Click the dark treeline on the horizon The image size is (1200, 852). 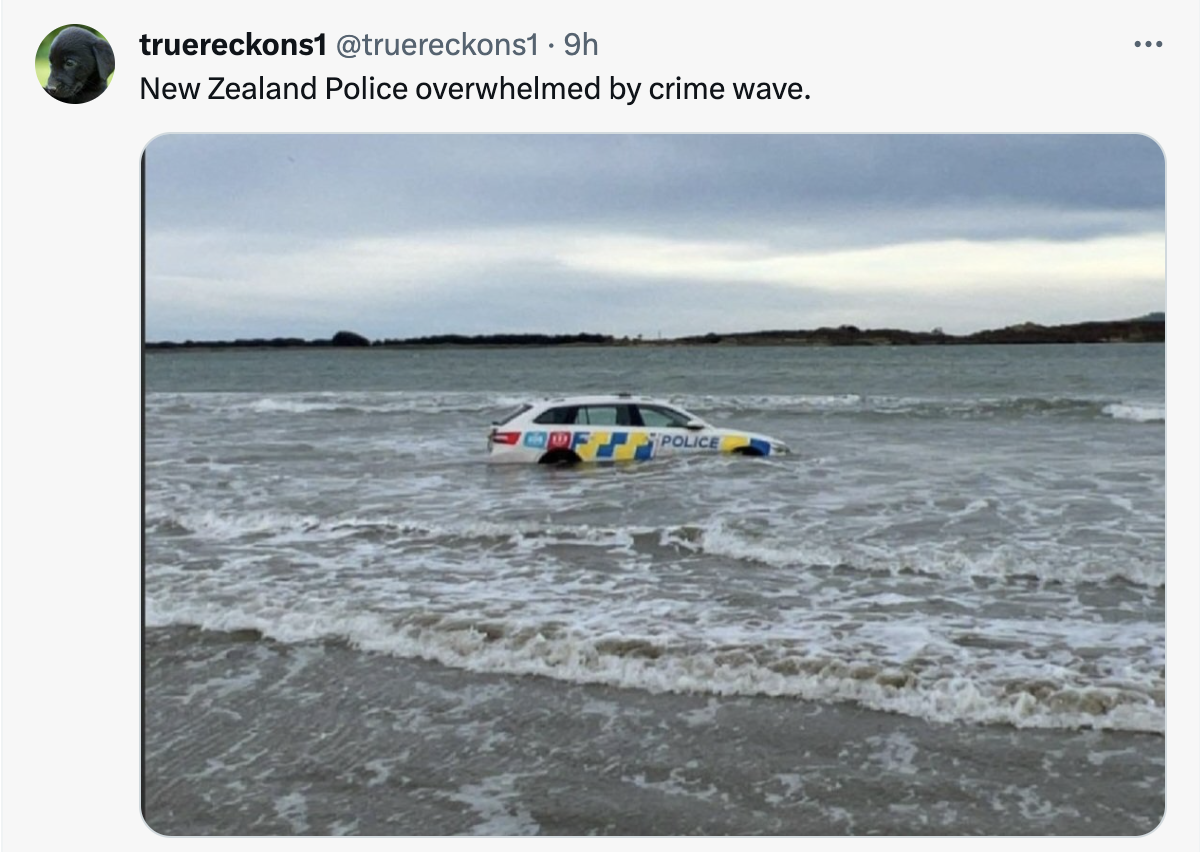[x=655, y=335]
